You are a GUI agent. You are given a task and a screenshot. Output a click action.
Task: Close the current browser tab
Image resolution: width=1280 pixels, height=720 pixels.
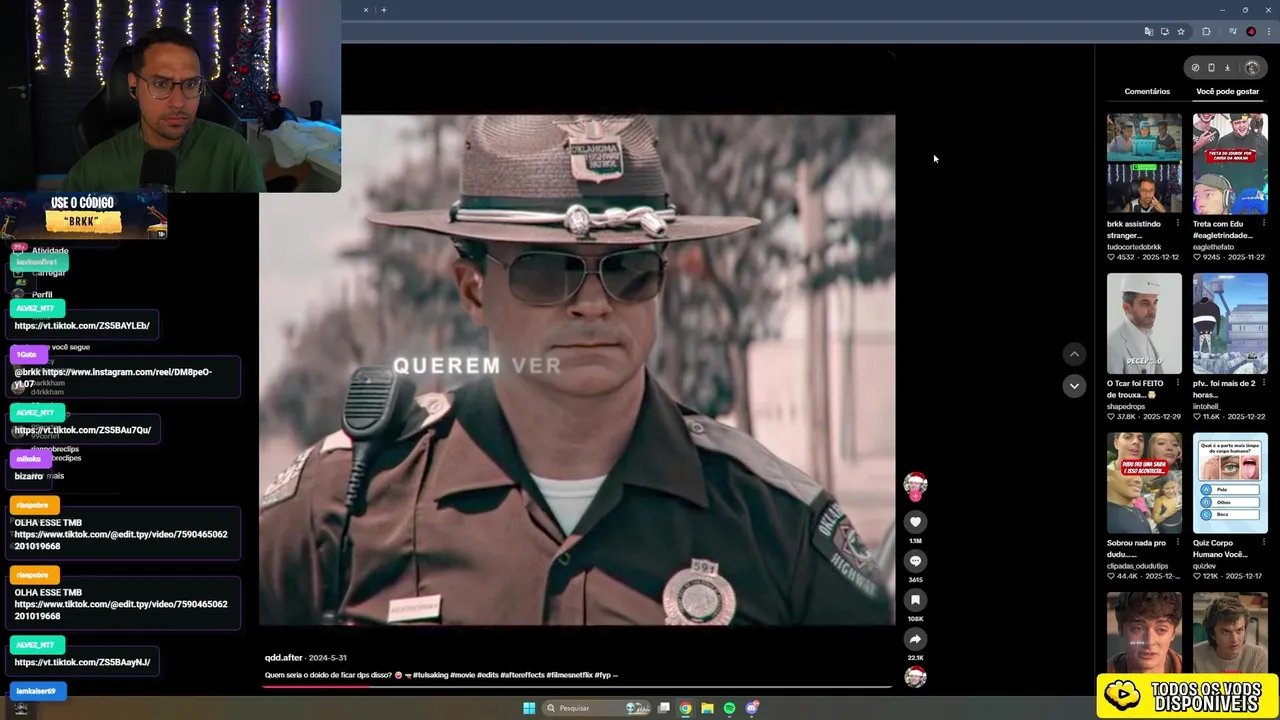click(366, 10)
